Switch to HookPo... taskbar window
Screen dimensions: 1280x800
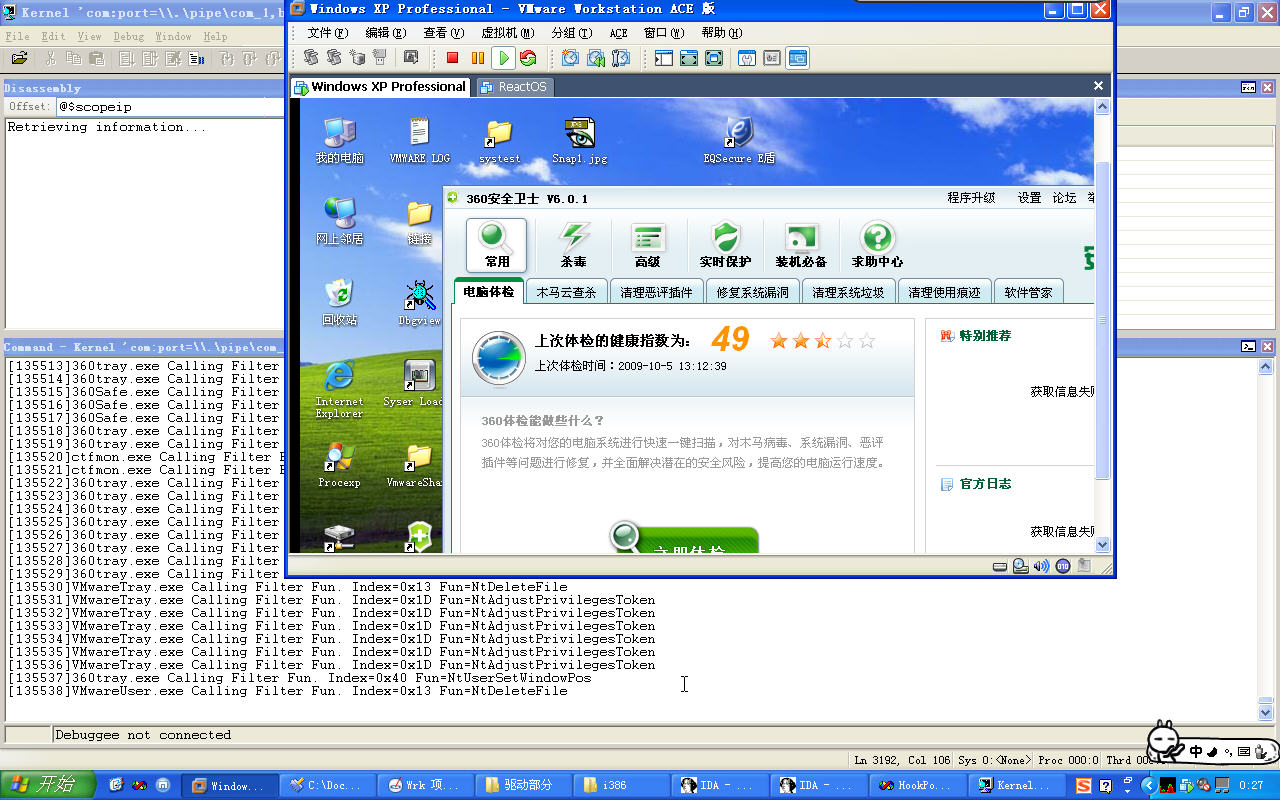[916, 785]
